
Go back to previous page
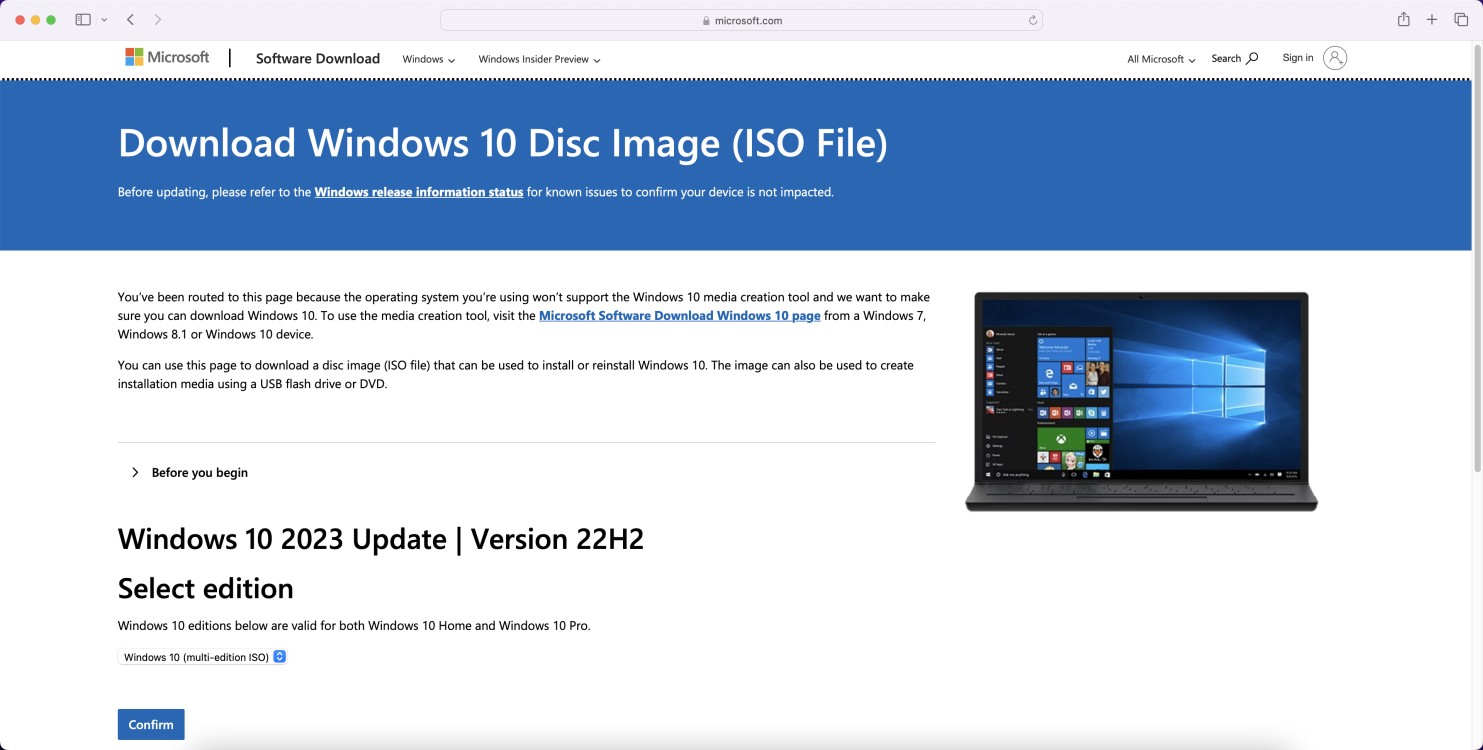point(131,20)
